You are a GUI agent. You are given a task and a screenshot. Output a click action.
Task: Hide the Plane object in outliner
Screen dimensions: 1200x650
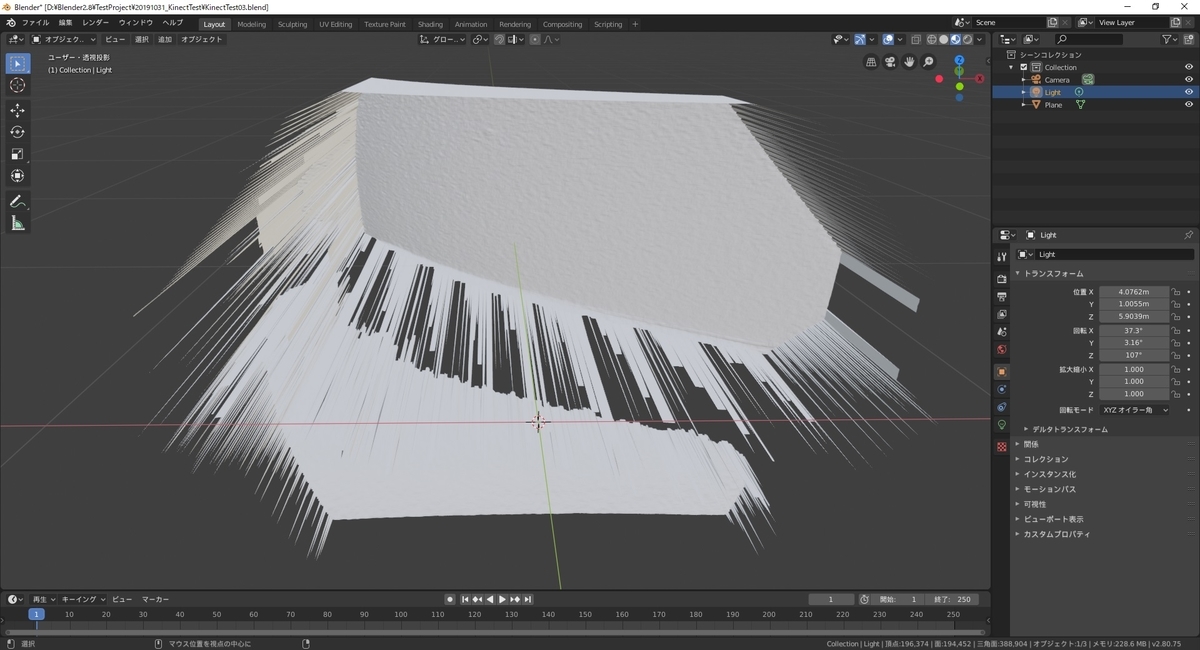tap(1189, 104)
